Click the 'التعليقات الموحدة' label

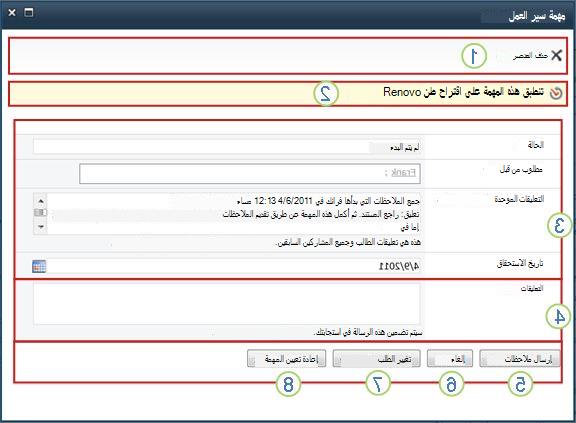pyautogui.click(x=519, y=199)
